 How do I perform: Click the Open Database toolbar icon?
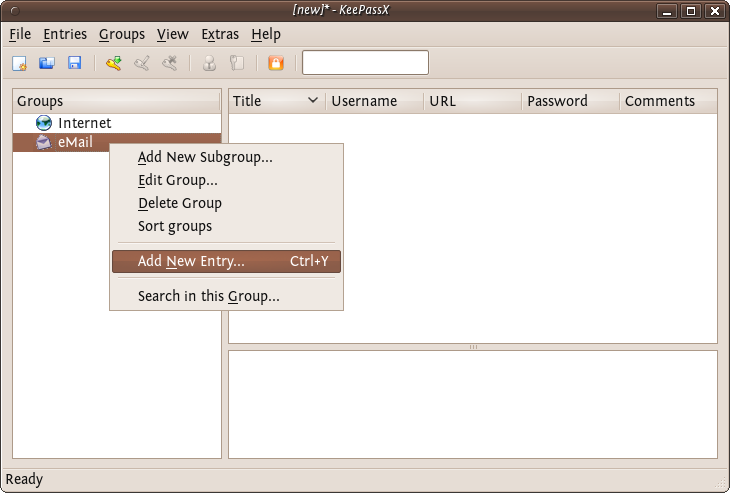[x=46, y=63]
